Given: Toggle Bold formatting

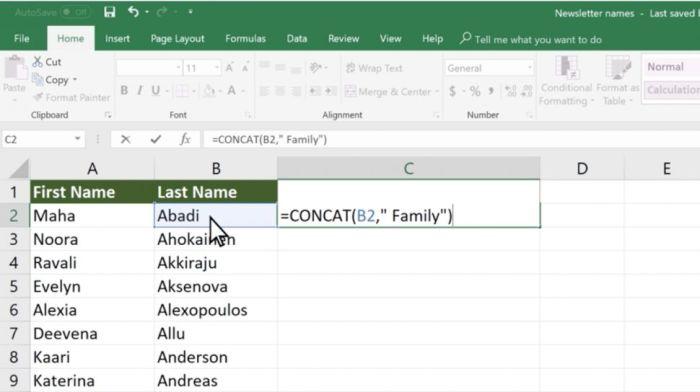Looking at the screenshot, I should [x=124, y=91].
